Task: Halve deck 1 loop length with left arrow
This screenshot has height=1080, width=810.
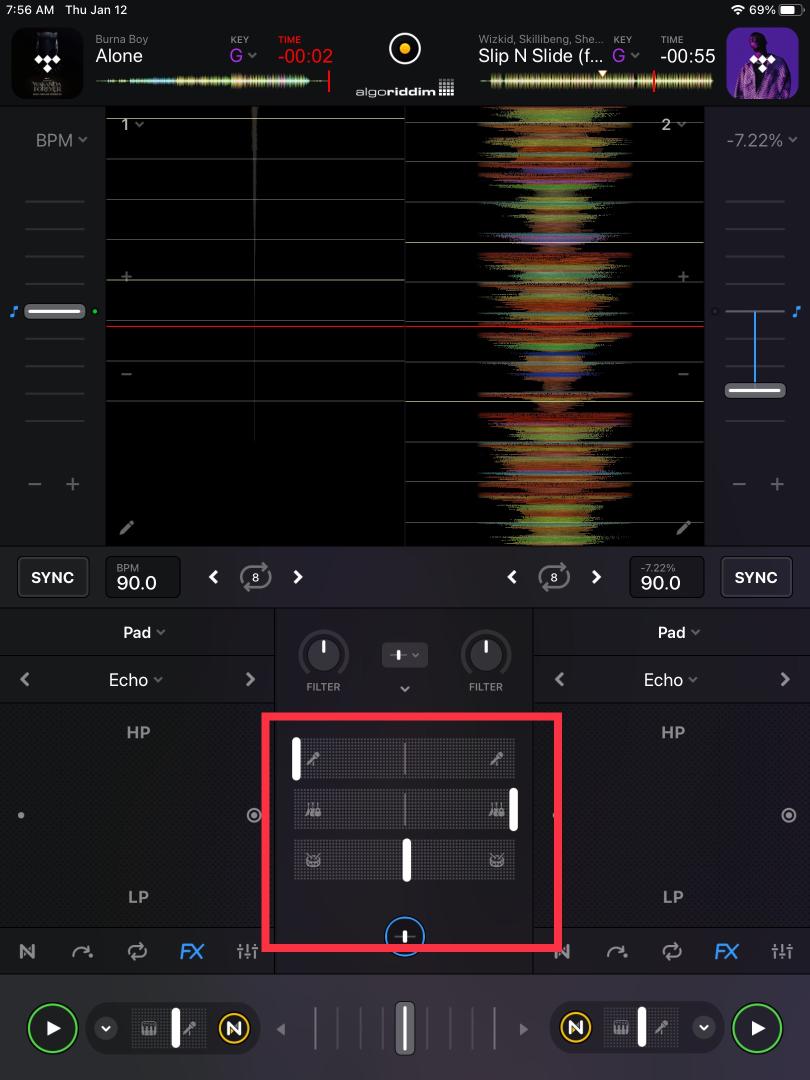Action: point(214,577)
